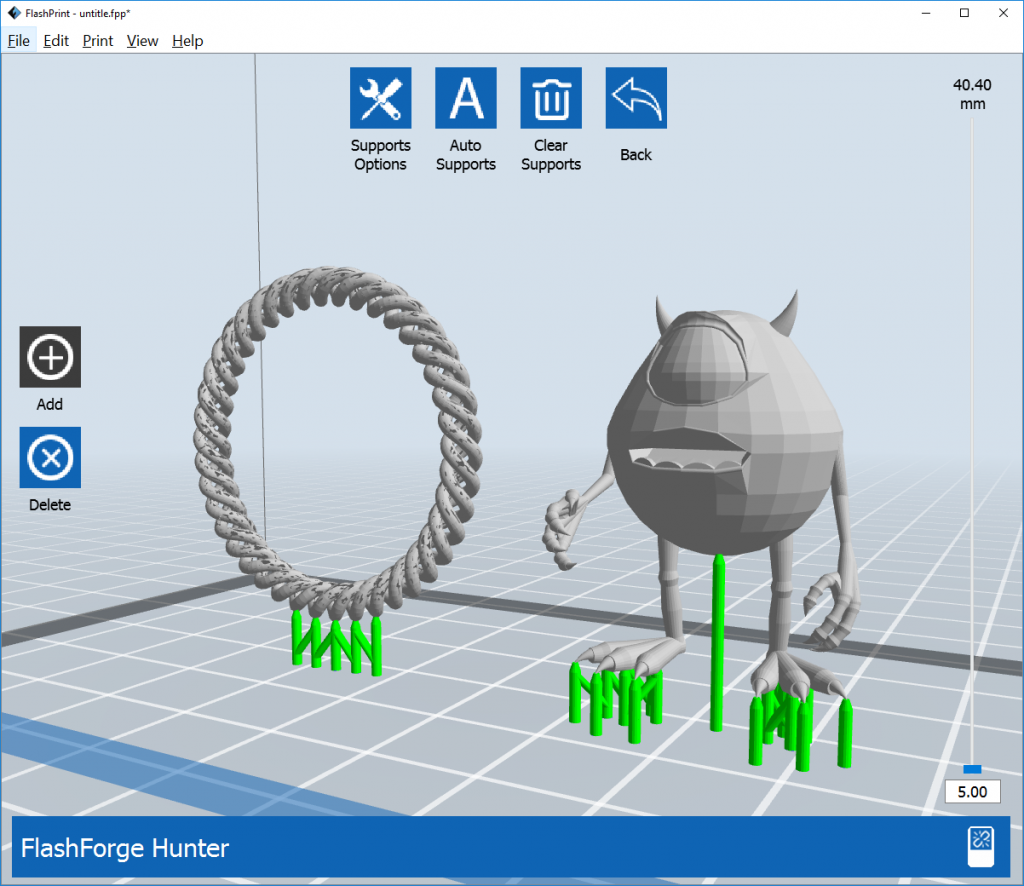Close the FlashPrint window
The height and width of the screenshot is (886, 1024).
pos(1003,13)
